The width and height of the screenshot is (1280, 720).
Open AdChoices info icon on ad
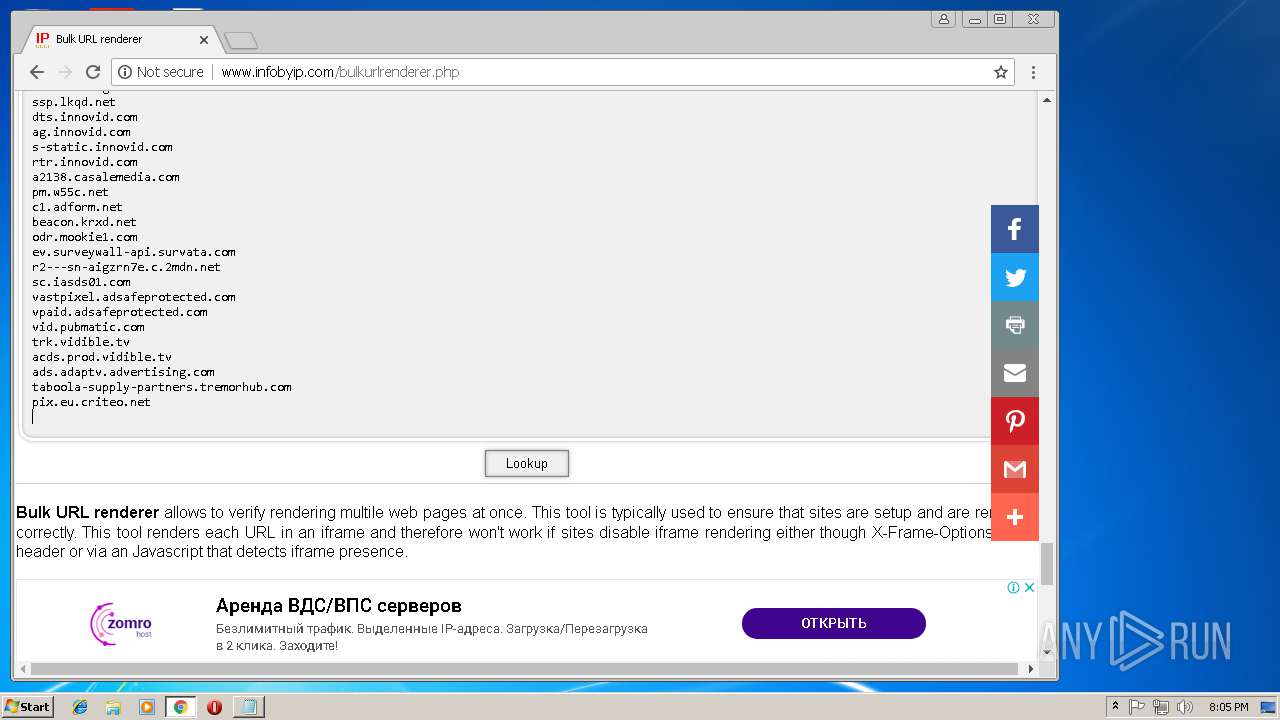(1013, 588)
